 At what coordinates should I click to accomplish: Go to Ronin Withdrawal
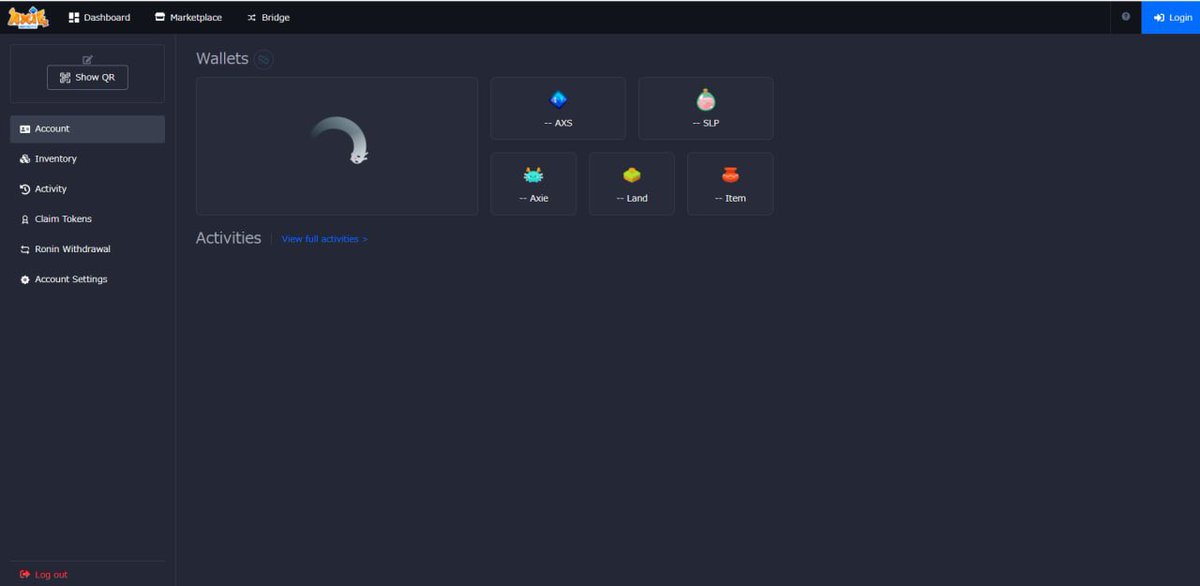(x=87, y=249)
